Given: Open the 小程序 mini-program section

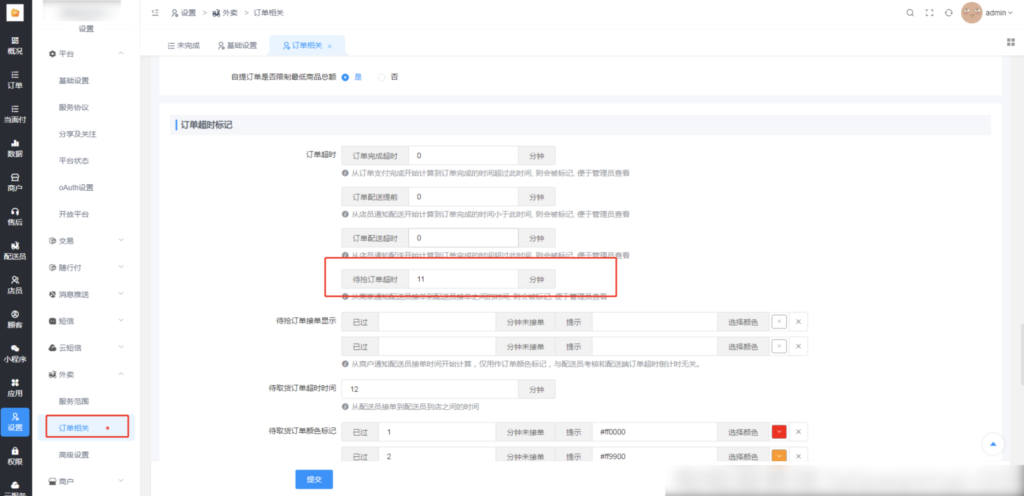Looking at the screenshot, I should click(x=15, y=352).
